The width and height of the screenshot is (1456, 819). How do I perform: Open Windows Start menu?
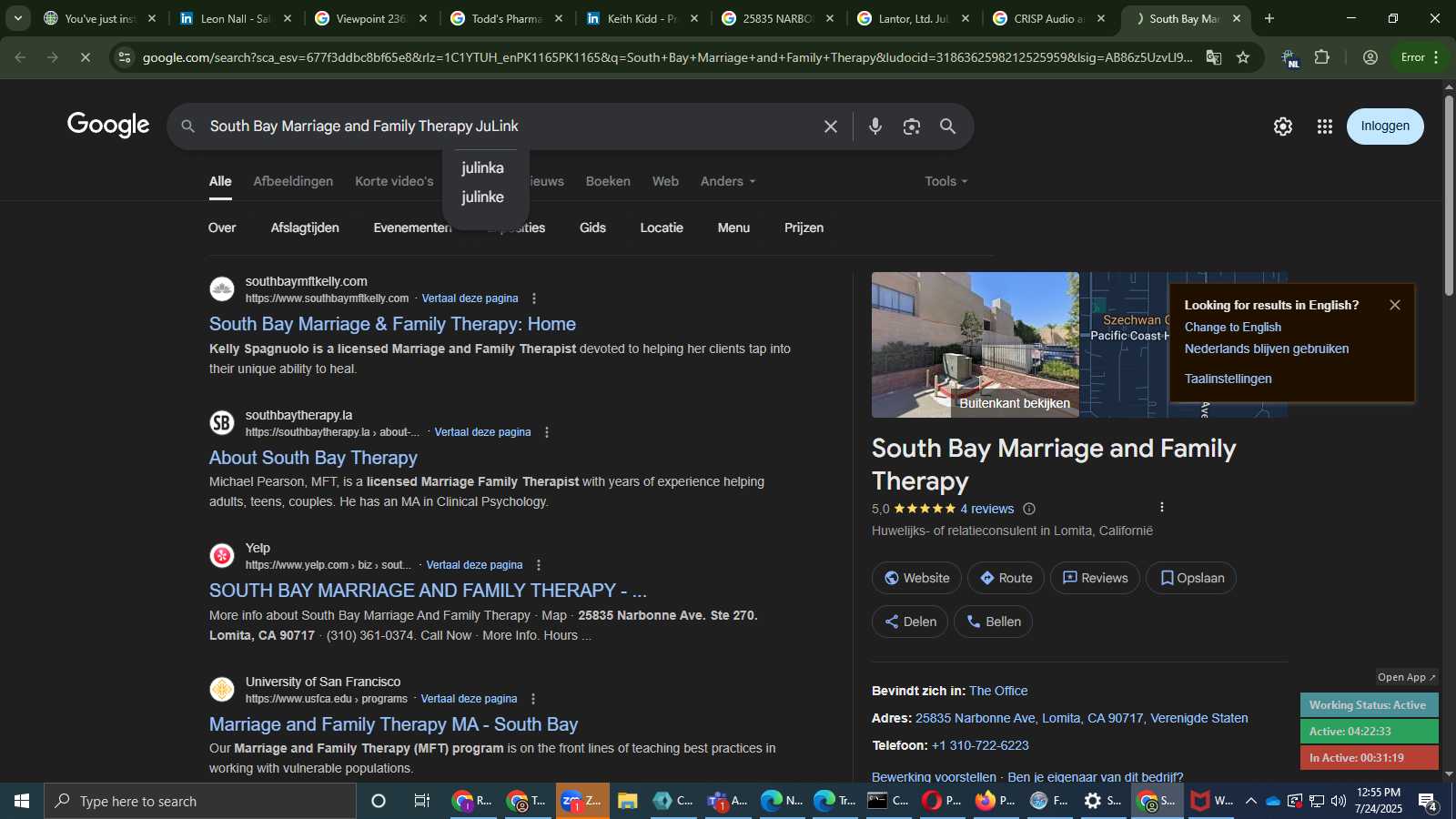[x=22, y=801]
